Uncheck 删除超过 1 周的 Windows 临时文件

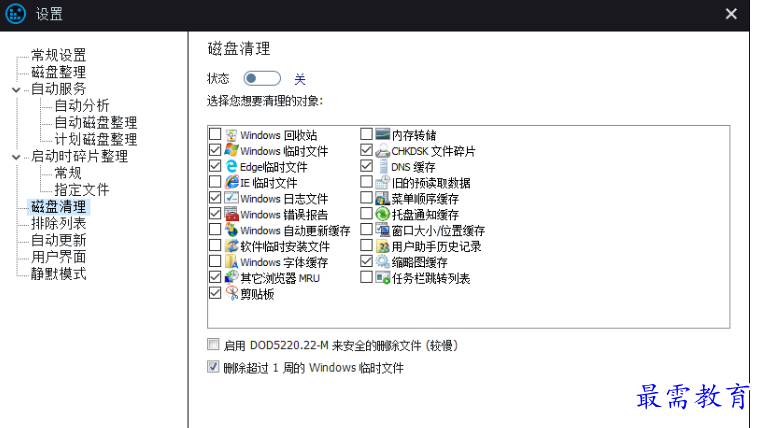click(x=213, y=366)
